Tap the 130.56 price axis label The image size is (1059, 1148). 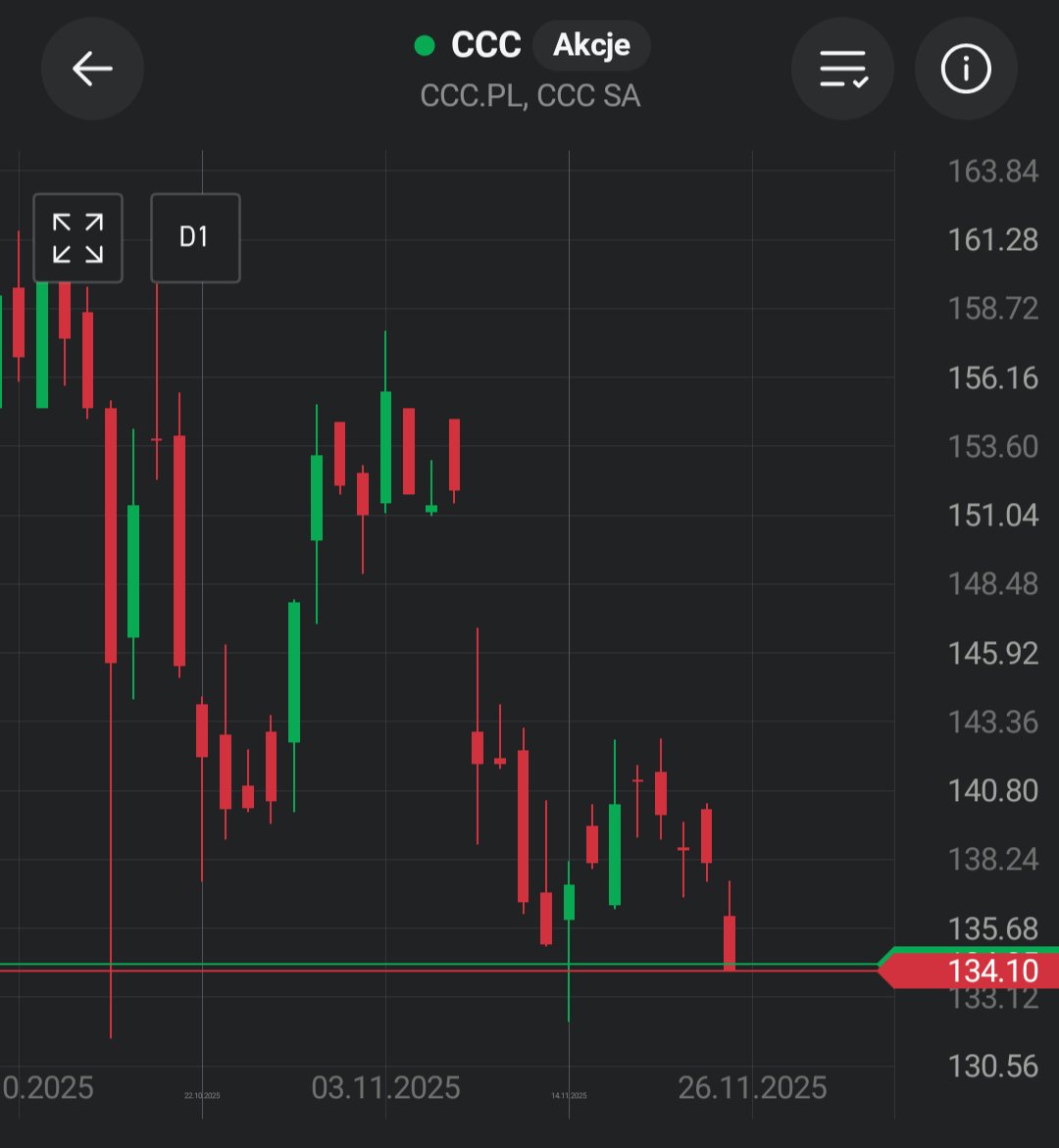pos(993,1066)
